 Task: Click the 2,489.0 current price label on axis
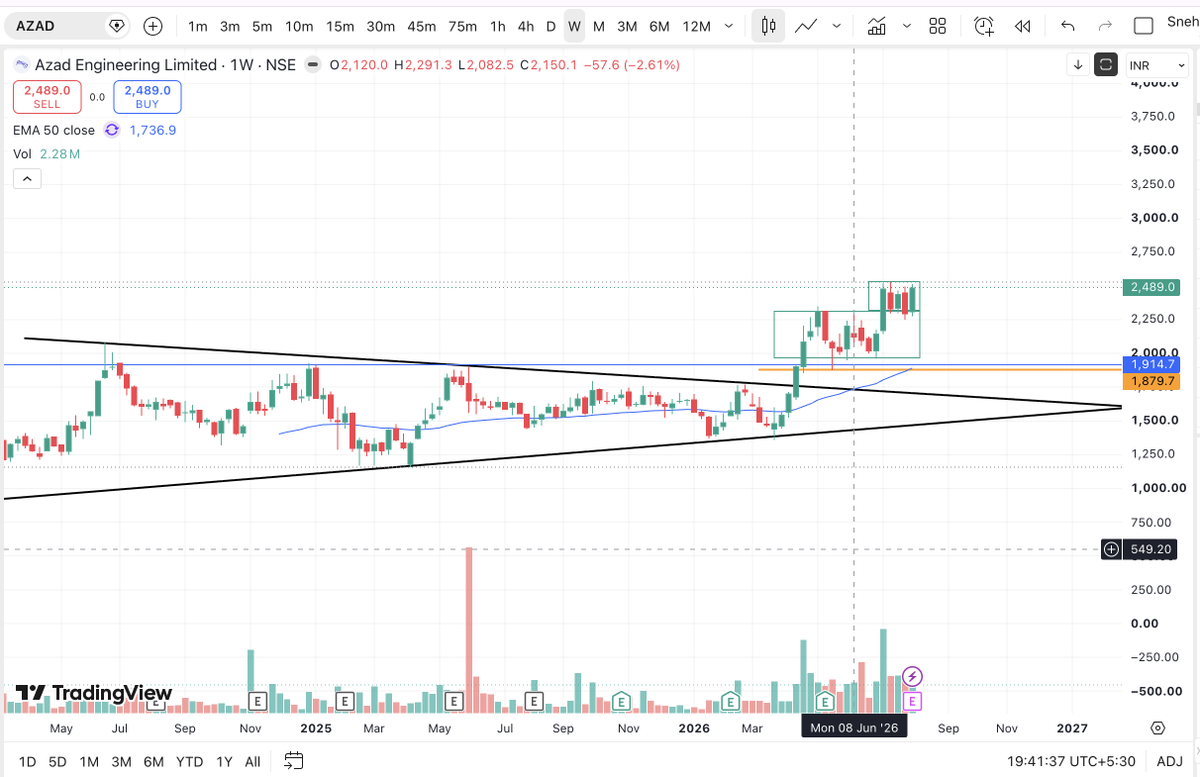pos(1153,287)
